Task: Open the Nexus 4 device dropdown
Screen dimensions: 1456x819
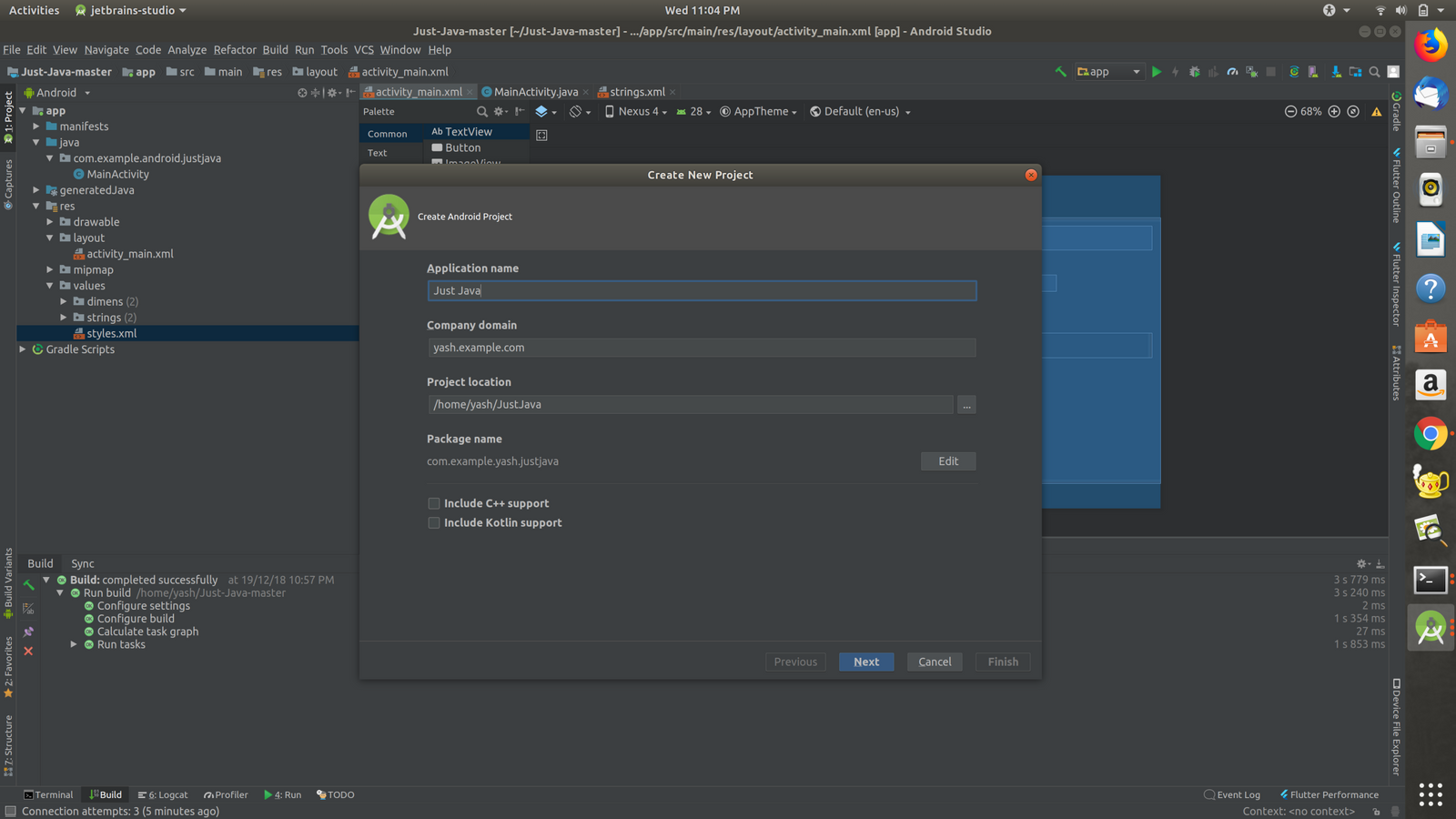Action: (x=636, y=112)
